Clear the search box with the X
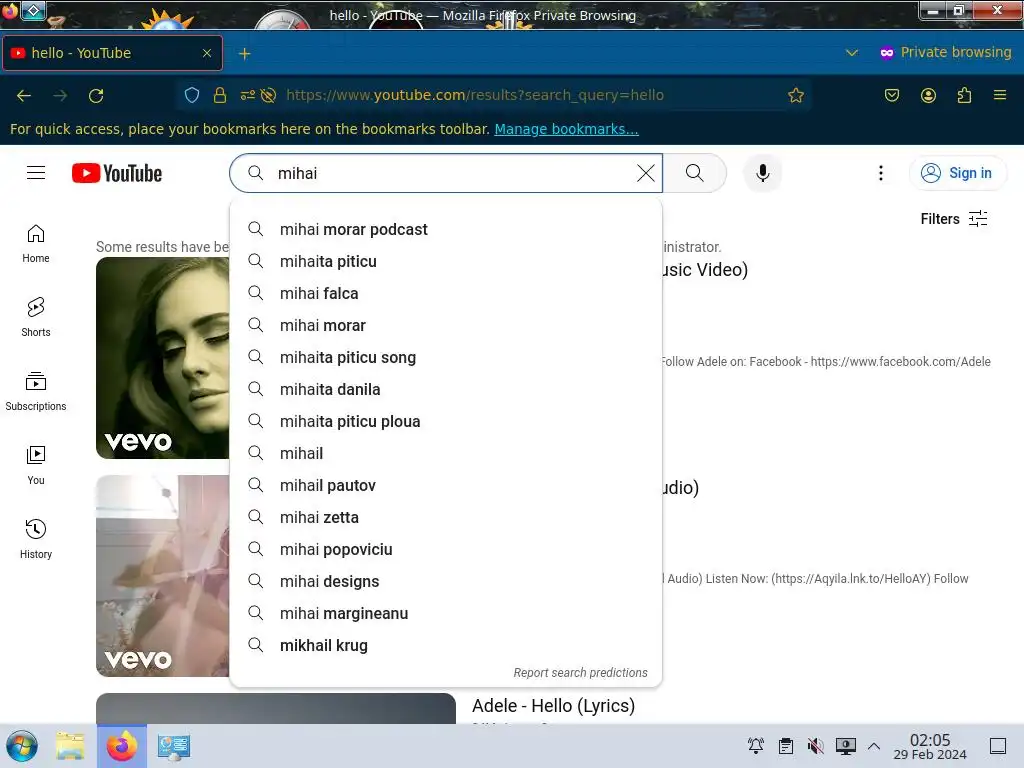The height and width of the screenshot is (768, 1024). [x=645, y=173]
